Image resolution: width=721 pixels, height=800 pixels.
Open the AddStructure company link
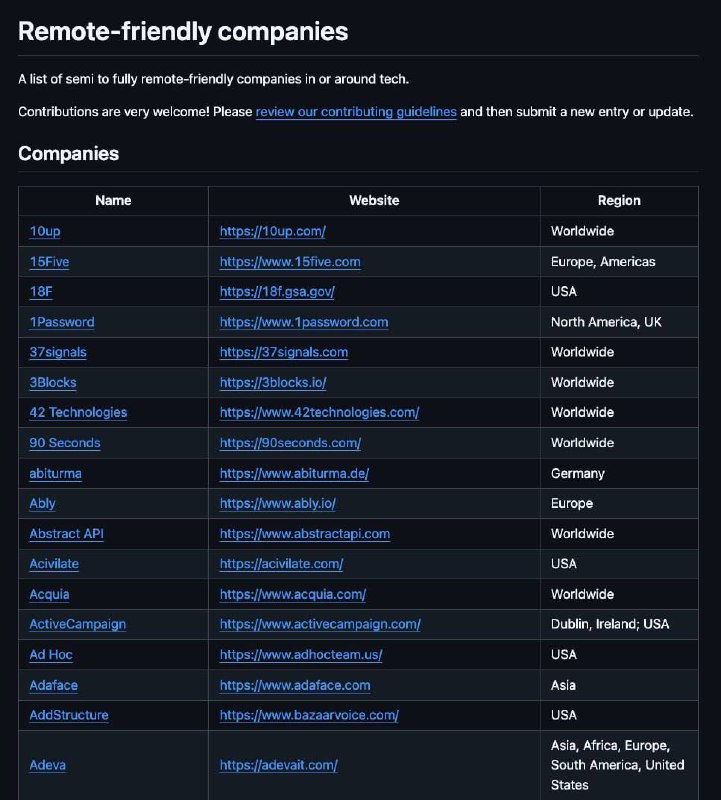(69, 715)
